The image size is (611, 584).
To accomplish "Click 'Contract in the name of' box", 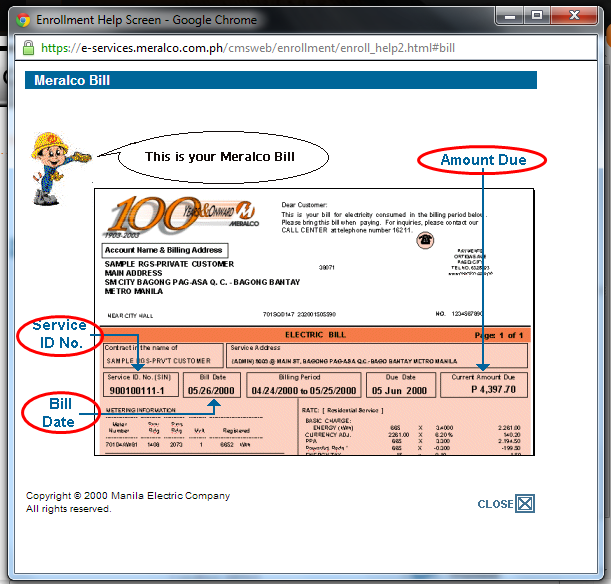I will 163,355.
